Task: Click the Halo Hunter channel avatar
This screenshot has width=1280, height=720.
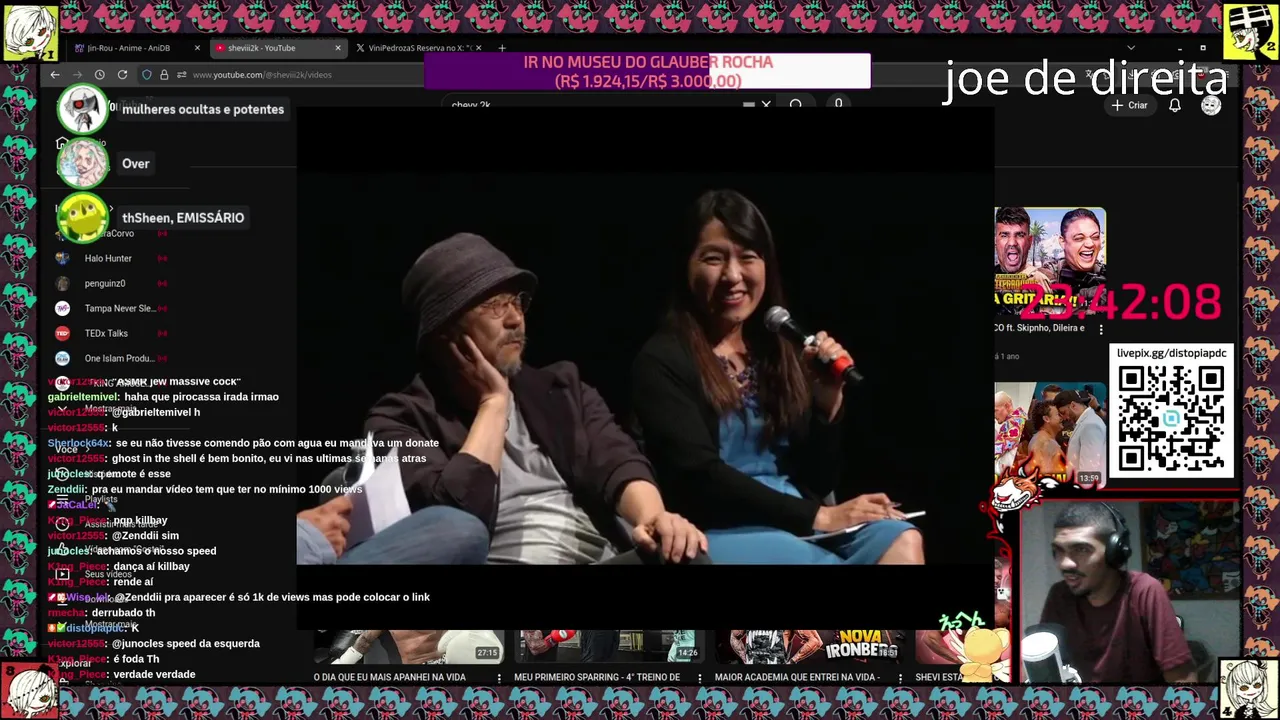Action: point(62,258)
